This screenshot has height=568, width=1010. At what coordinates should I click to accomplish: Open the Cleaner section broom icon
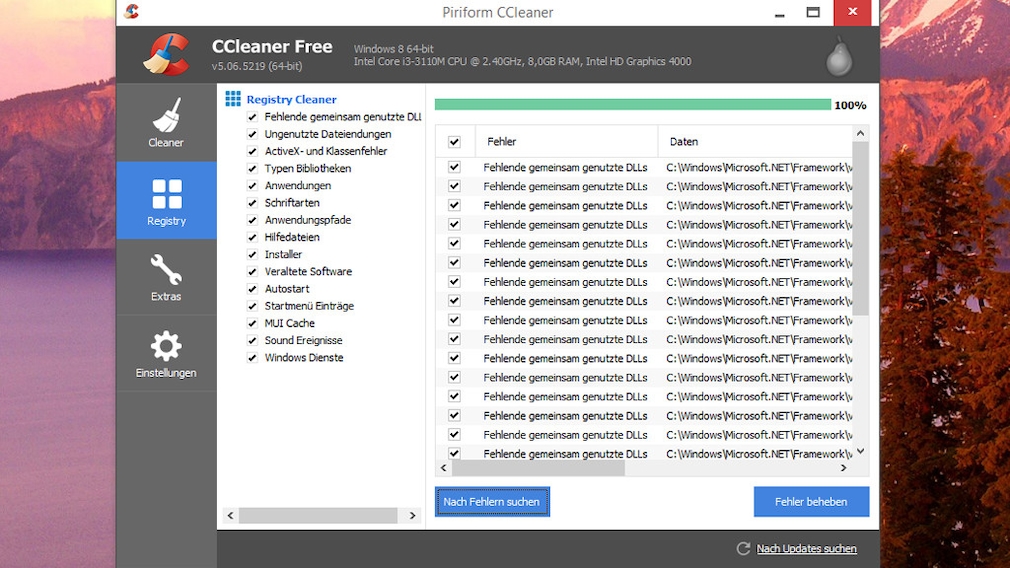tap(166, 116)
